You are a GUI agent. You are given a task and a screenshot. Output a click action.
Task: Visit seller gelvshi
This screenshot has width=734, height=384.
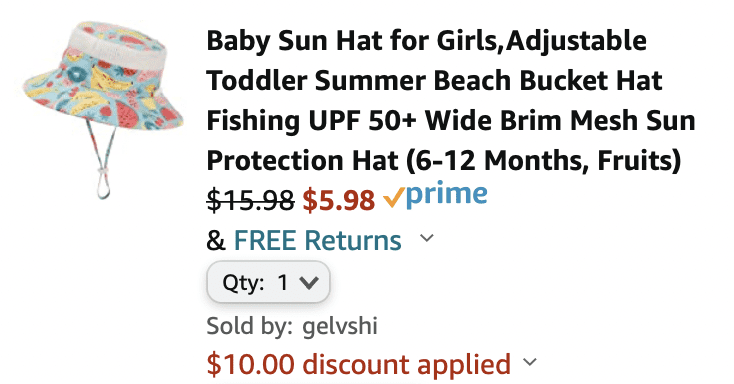340,325
